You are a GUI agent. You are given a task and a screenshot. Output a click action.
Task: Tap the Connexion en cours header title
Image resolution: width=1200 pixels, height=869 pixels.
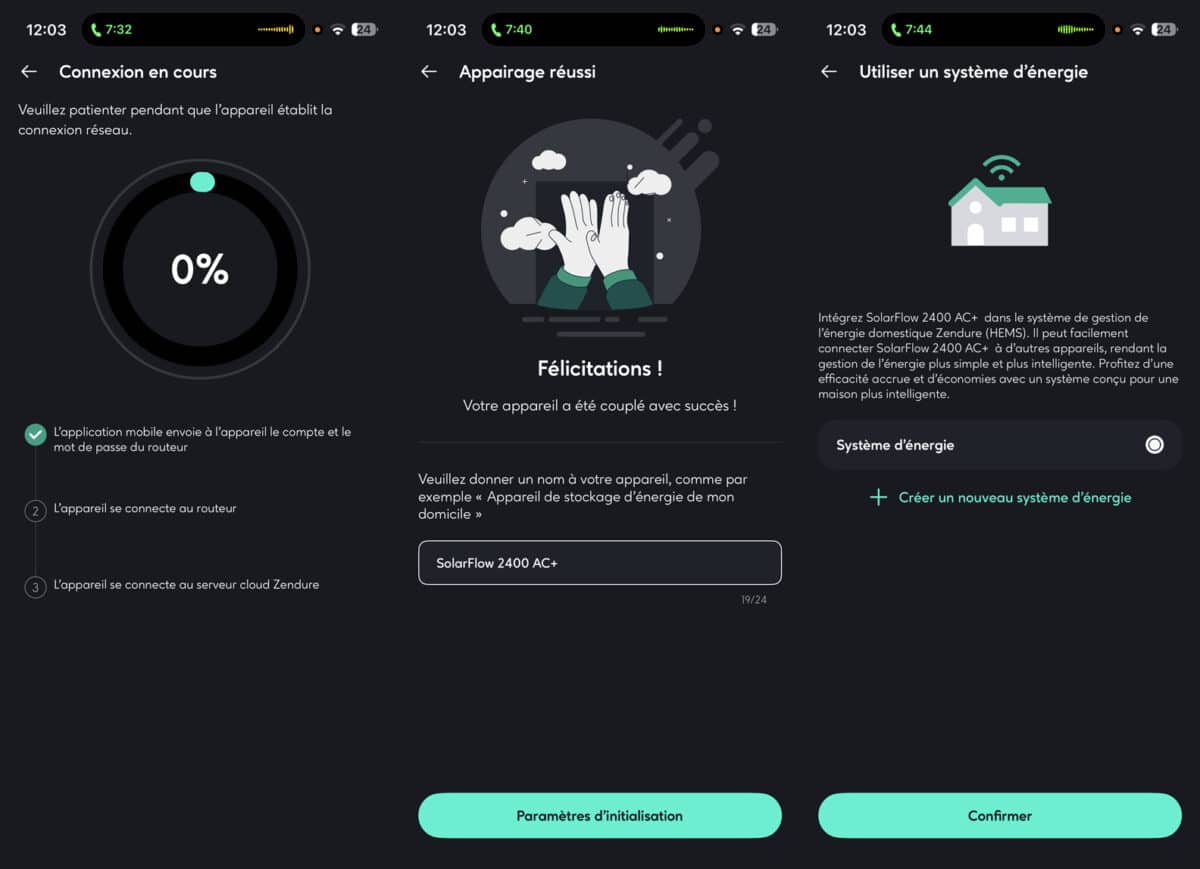point(137,71)
